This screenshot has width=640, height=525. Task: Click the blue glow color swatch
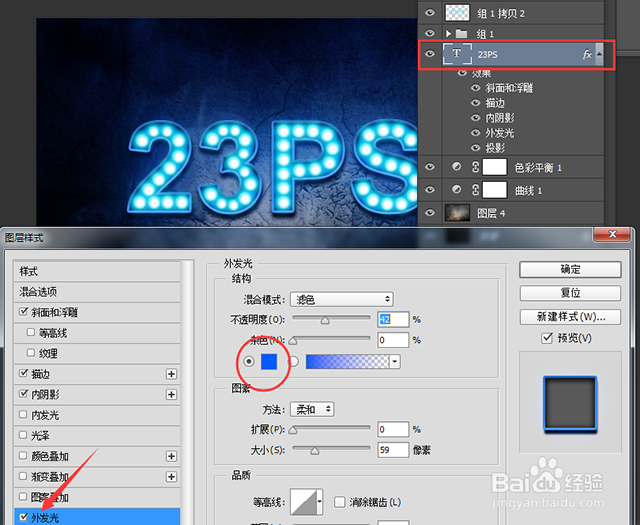click(x=269, y=362)
